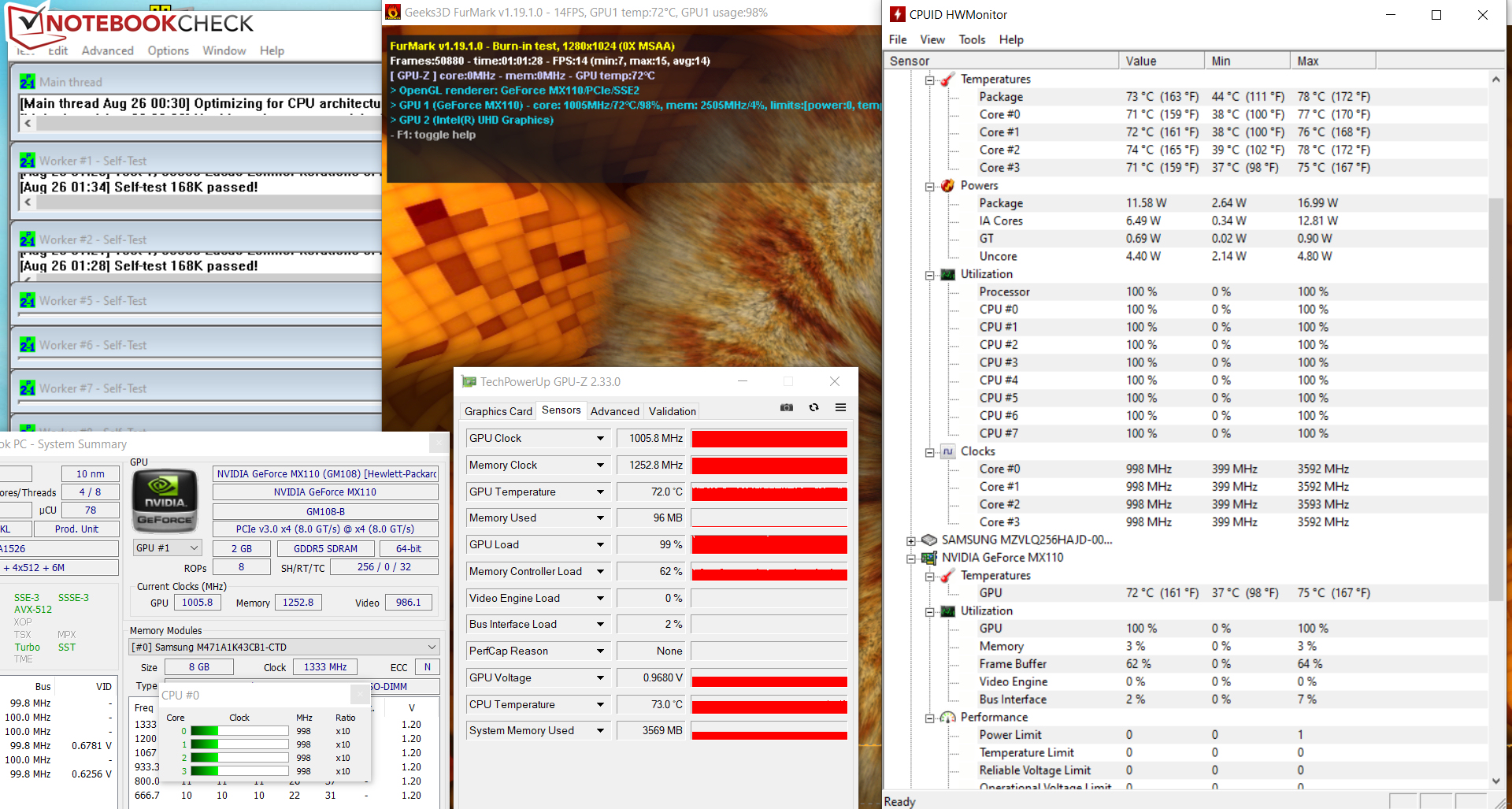The width and height of the screenshot is (1512, 809).
Task: Open the PerfCap Reason sensor dropdown
Action: point(600,651)
